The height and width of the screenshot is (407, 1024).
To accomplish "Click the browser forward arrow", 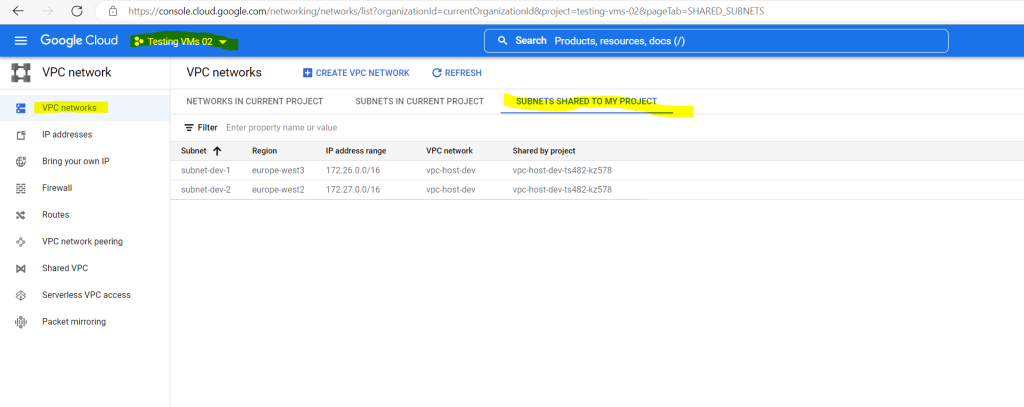I will click(x=48, y=11).
